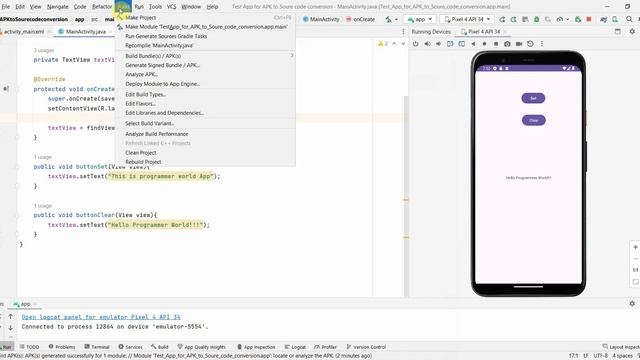Open the Navigate menu
The height and width of the screenshot is (360, 640).
click(x=58, y=7)
